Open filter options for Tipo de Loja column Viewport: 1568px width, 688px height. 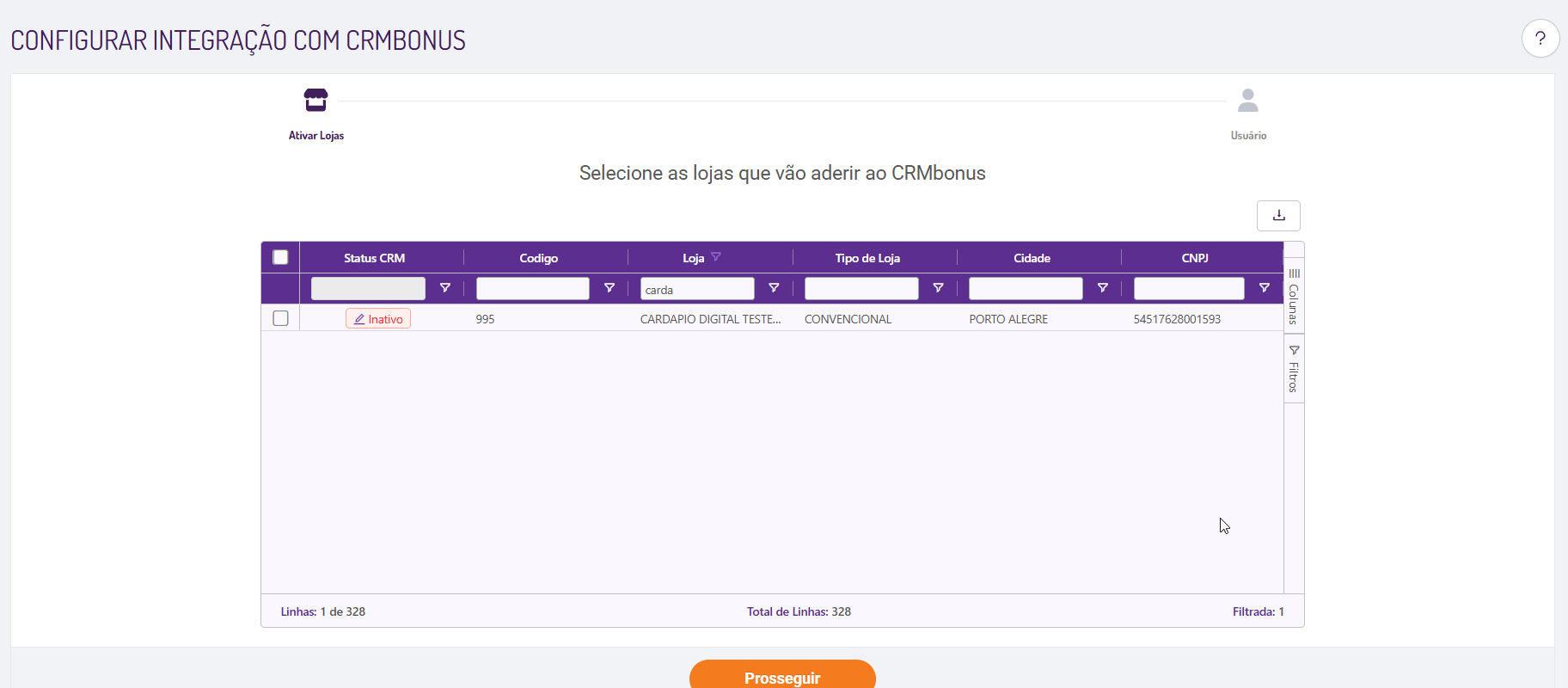tap(938, 288)
